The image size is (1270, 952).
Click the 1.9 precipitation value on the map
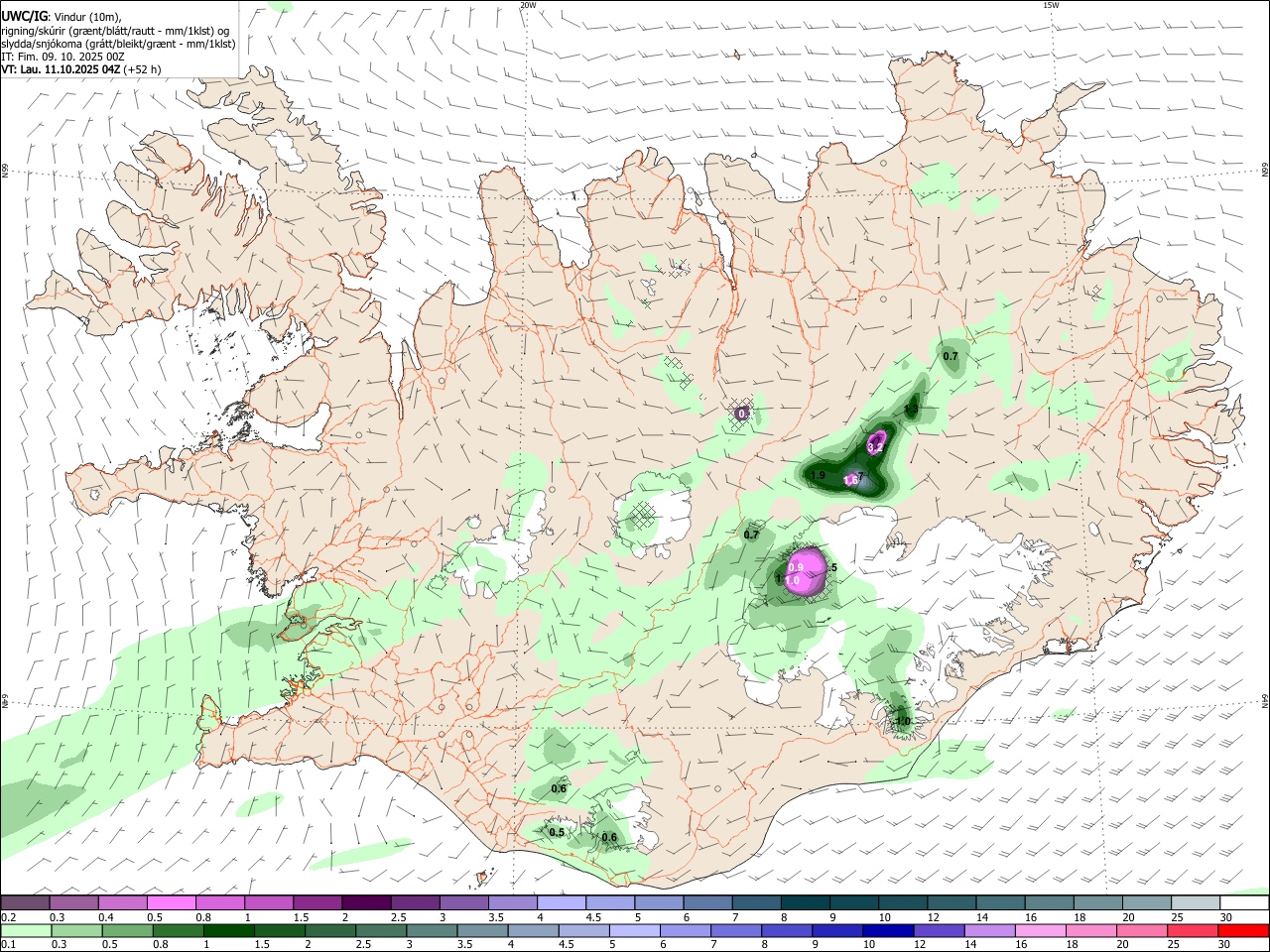(819, 476)
